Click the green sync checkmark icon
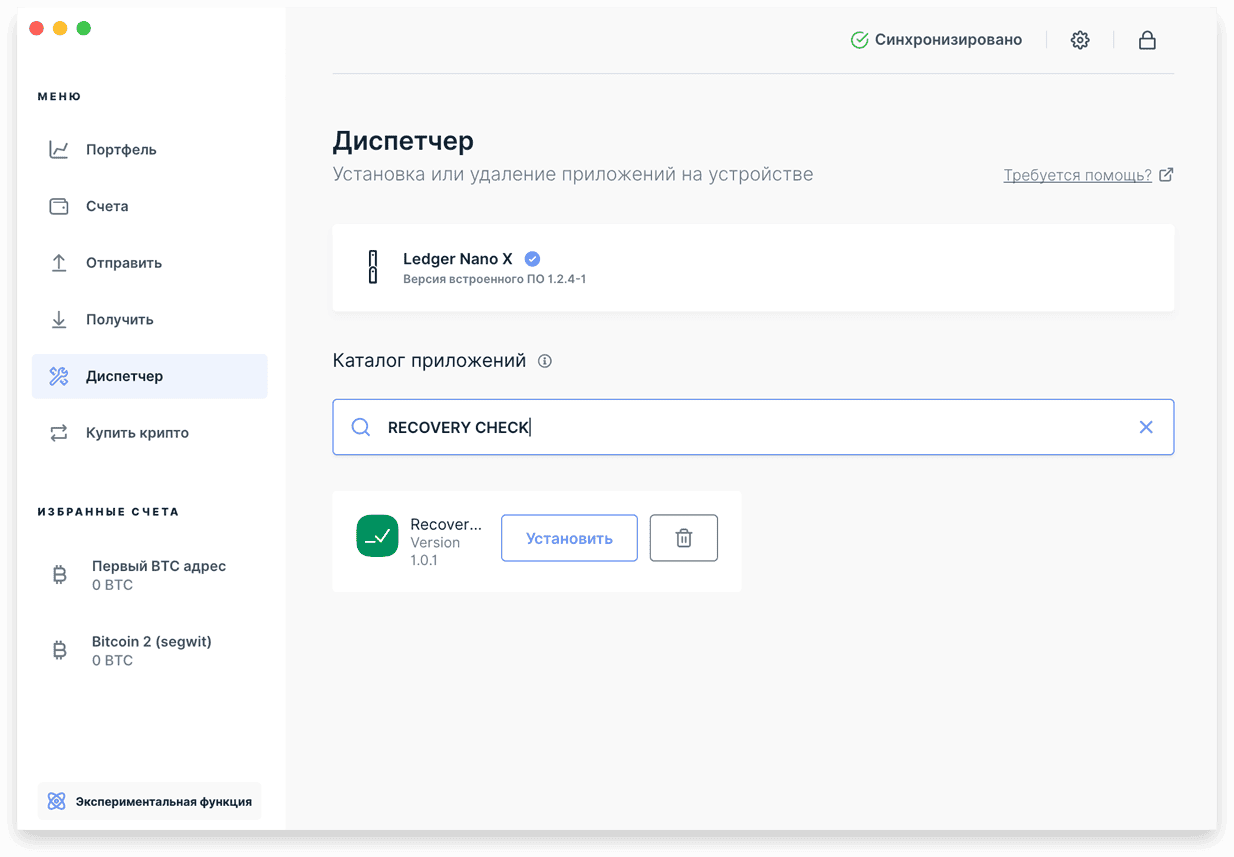The height and width of the screenshot is (857, 1234). [x=859, y=40]
